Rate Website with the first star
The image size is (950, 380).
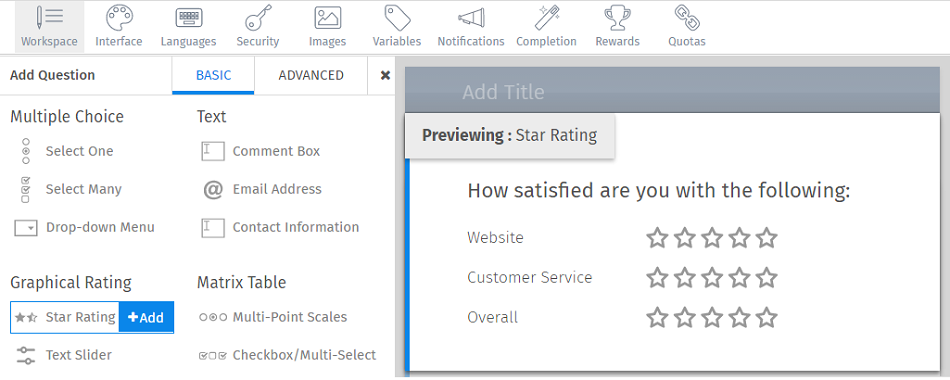pyautogui.click(x=657, y=238)
